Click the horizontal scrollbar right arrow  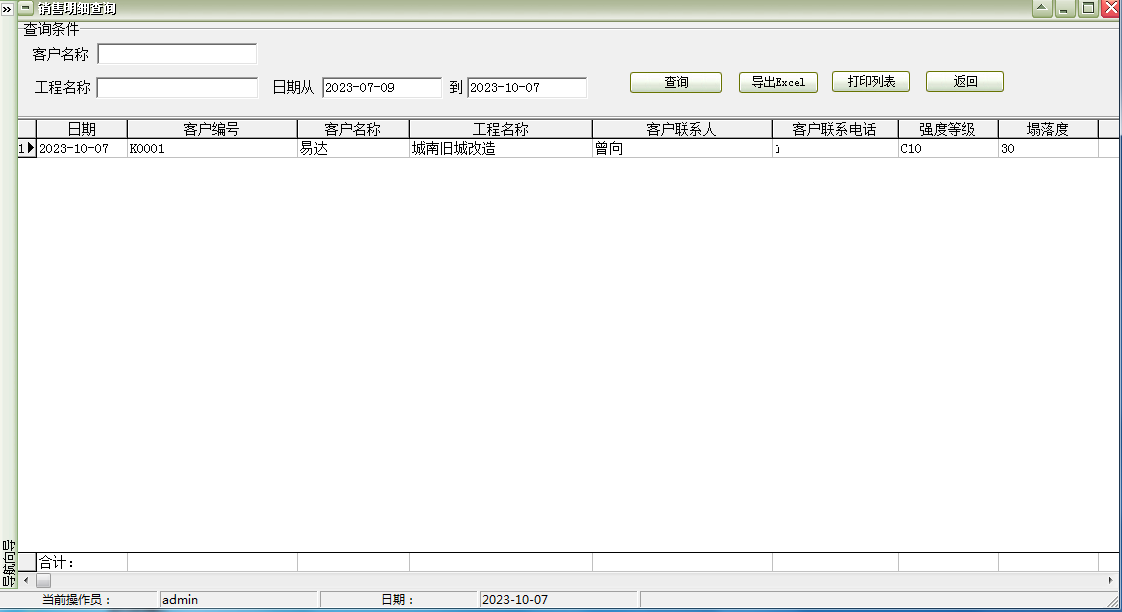click(1111, 580)
